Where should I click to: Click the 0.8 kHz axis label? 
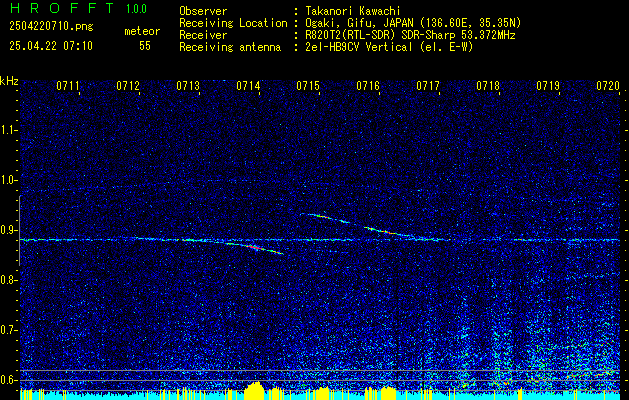(x=8, y=280)
